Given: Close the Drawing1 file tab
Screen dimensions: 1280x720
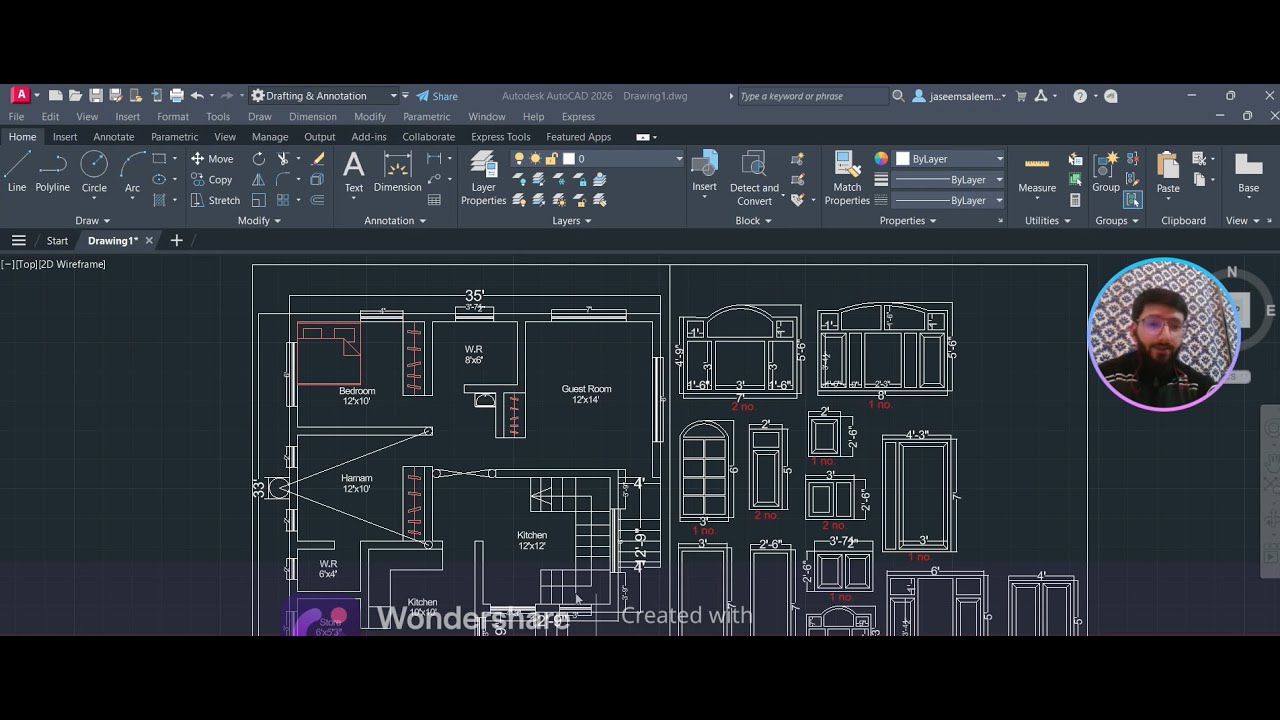Looking at the screenshot, I should click(149, 241).
